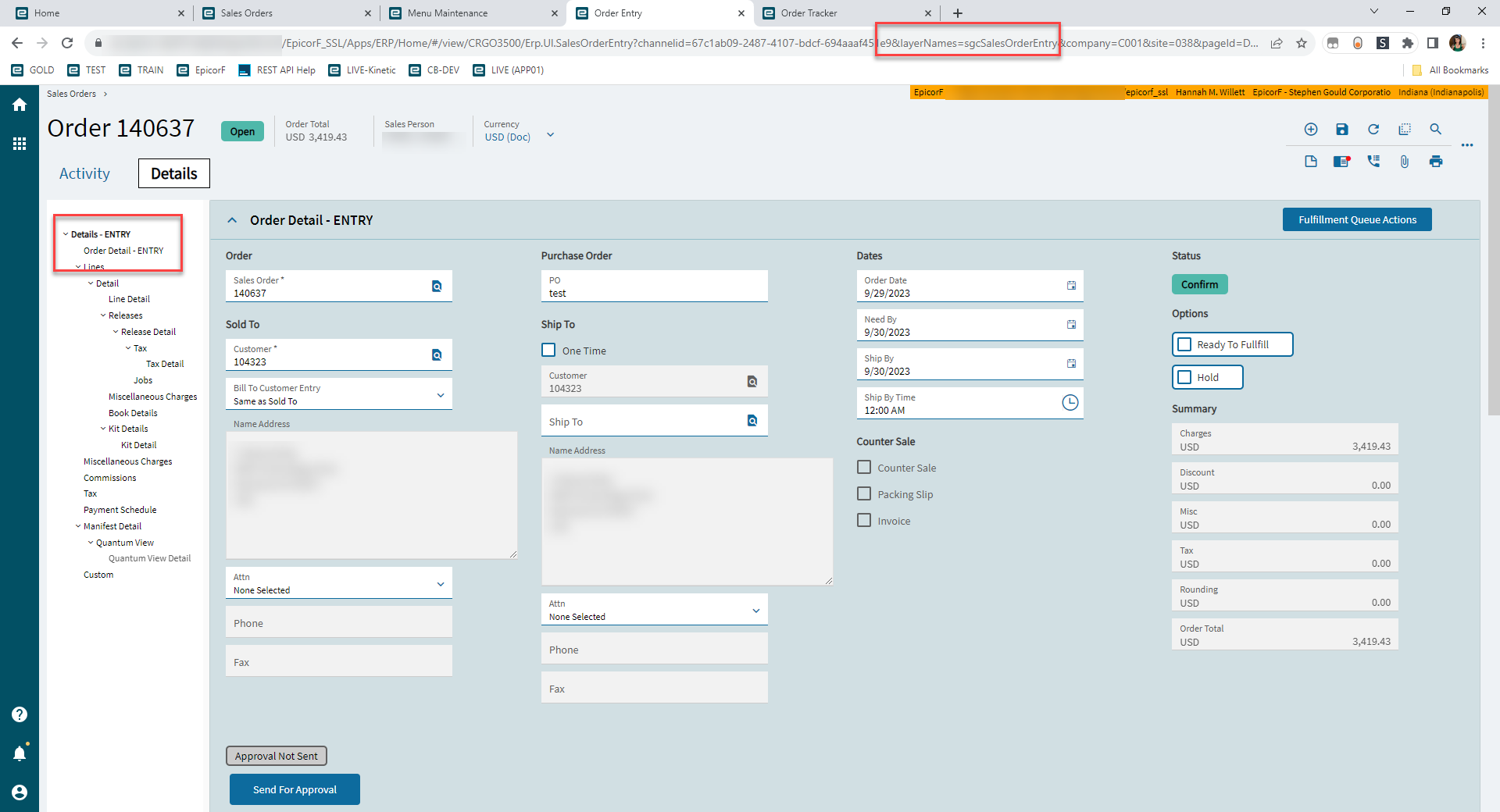Click the Send For Approval button
The height and width of the screenshot is (812, 1500).
295,789
